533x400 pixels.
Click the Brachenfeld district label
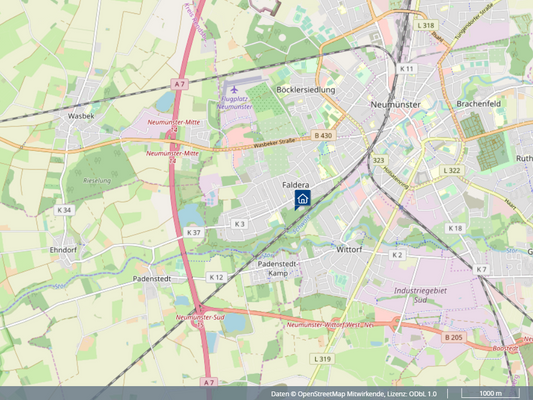[479, 104]
